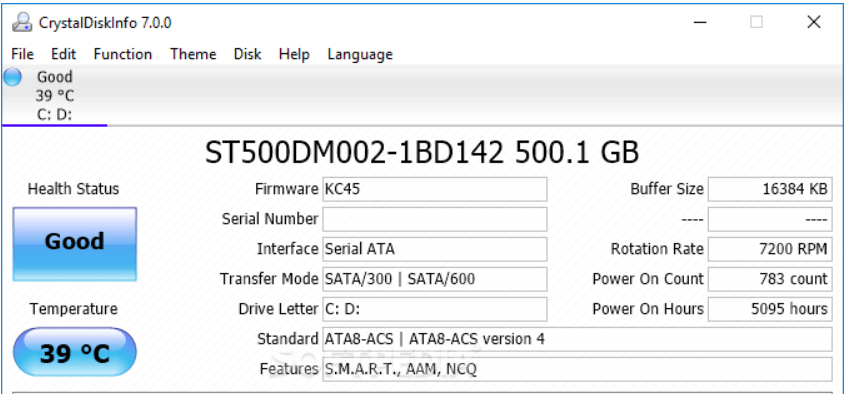Click the Power On Hours value 5095 hours
Image resolution: width=846 pixels, height=394 pixels.
770,309
